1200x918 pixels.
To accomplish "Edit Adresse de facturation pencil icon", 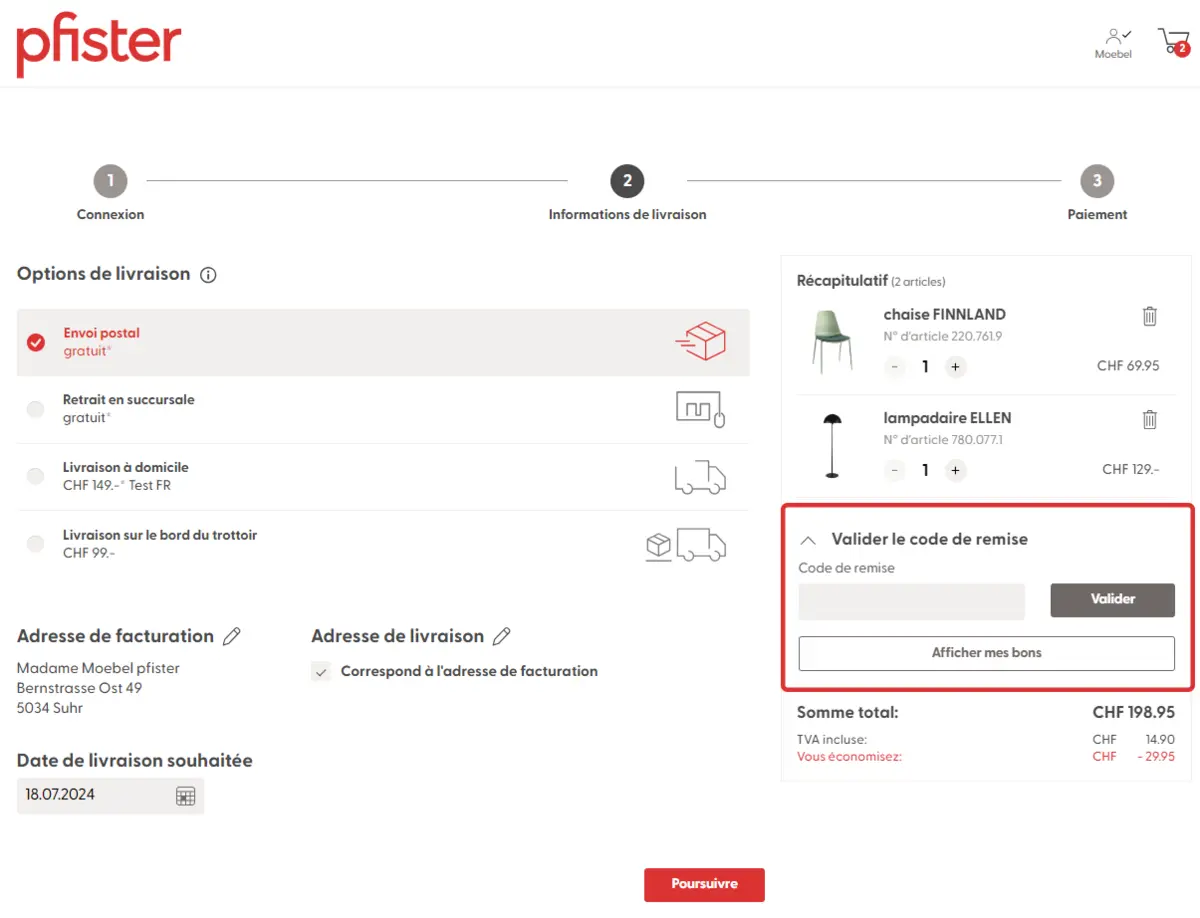I will coord(231,636).
